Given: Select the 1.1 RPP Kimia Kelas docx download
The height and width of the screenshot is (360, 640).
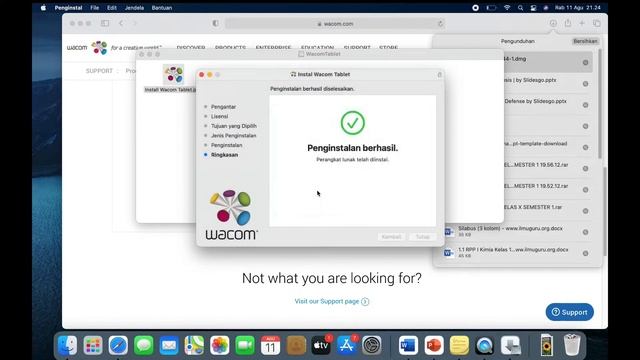Looking at the screenshot, I should click(517, 253).
